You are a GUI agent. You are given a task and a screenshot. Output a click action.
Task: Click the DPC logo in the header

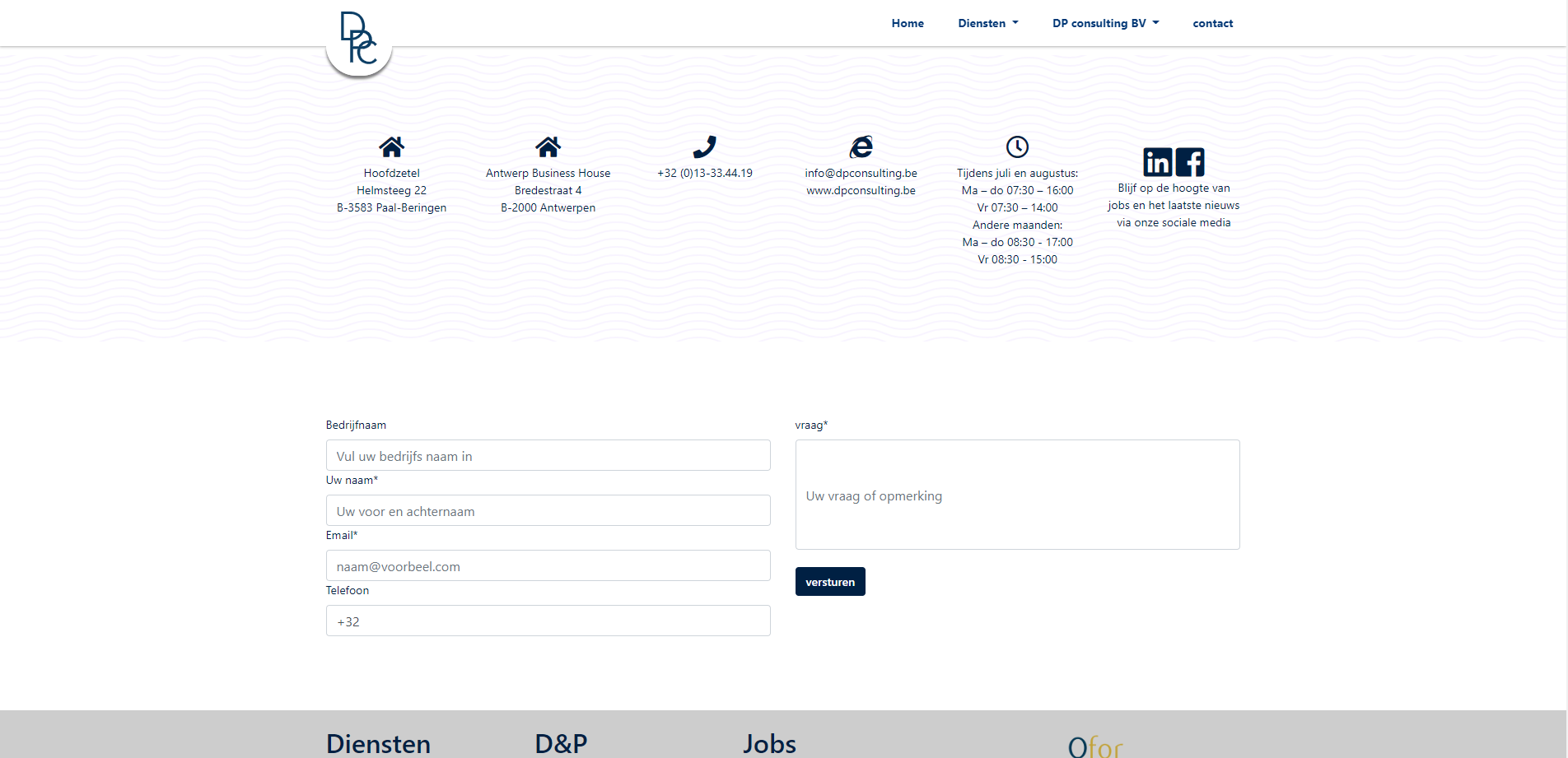click(359, 40)
